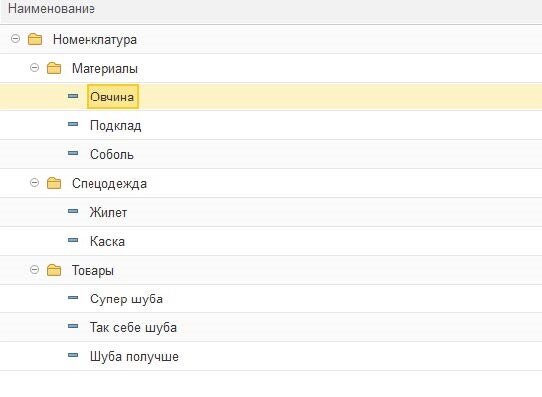Click the Товары folder icon
Viewport: 542px width, 397px height.
54,270
